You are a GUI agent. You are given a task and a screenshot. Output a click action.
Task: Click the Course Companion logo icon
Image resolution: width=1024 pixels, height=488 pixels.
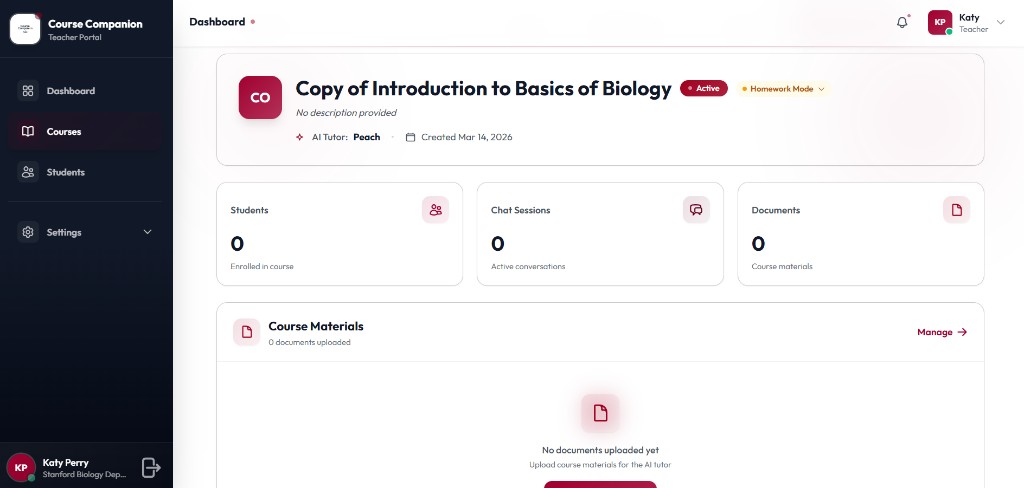pos(25,29)
